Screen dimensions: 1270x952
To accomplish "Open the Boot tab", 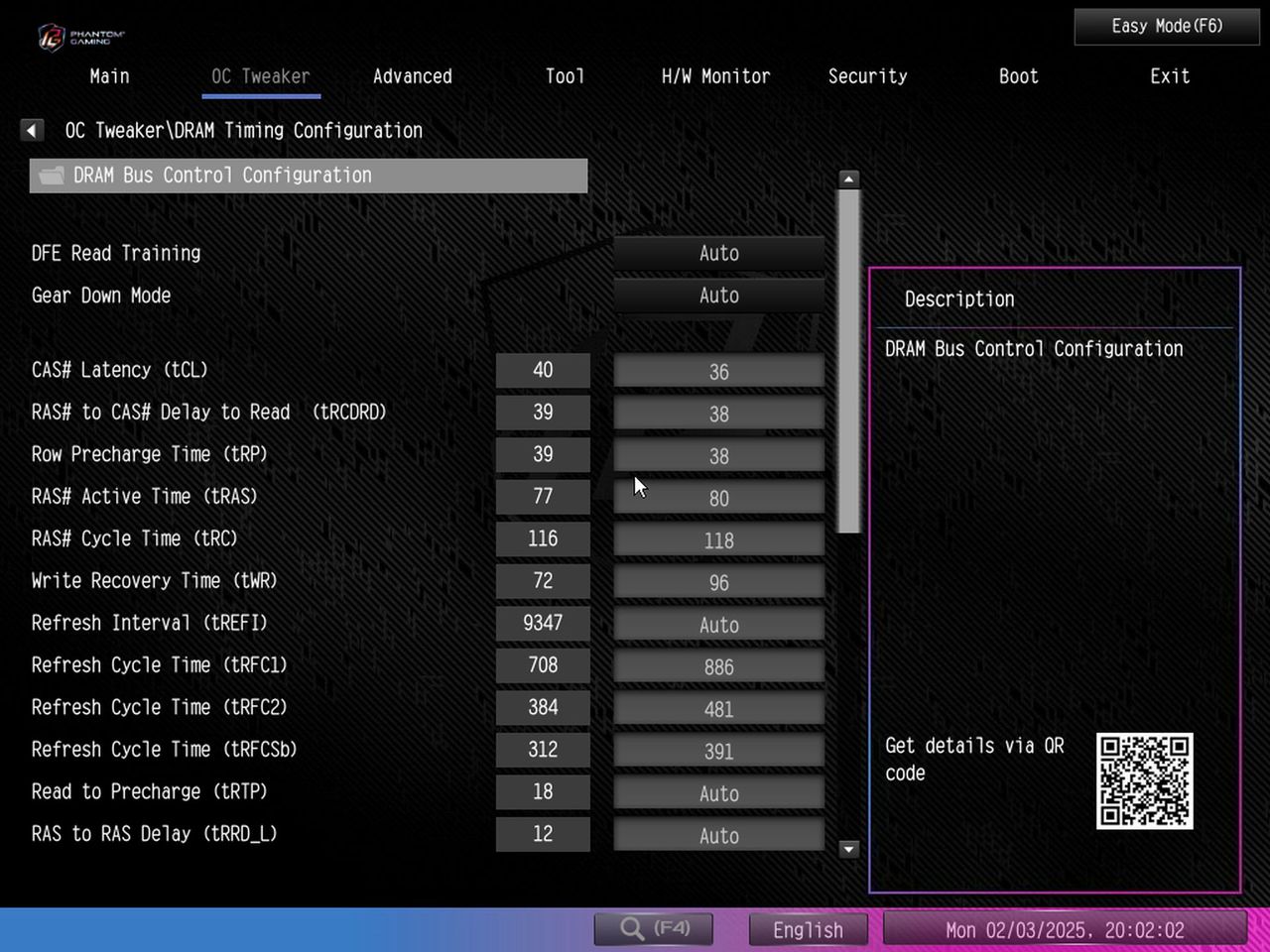I will (x=1019, y=76).
